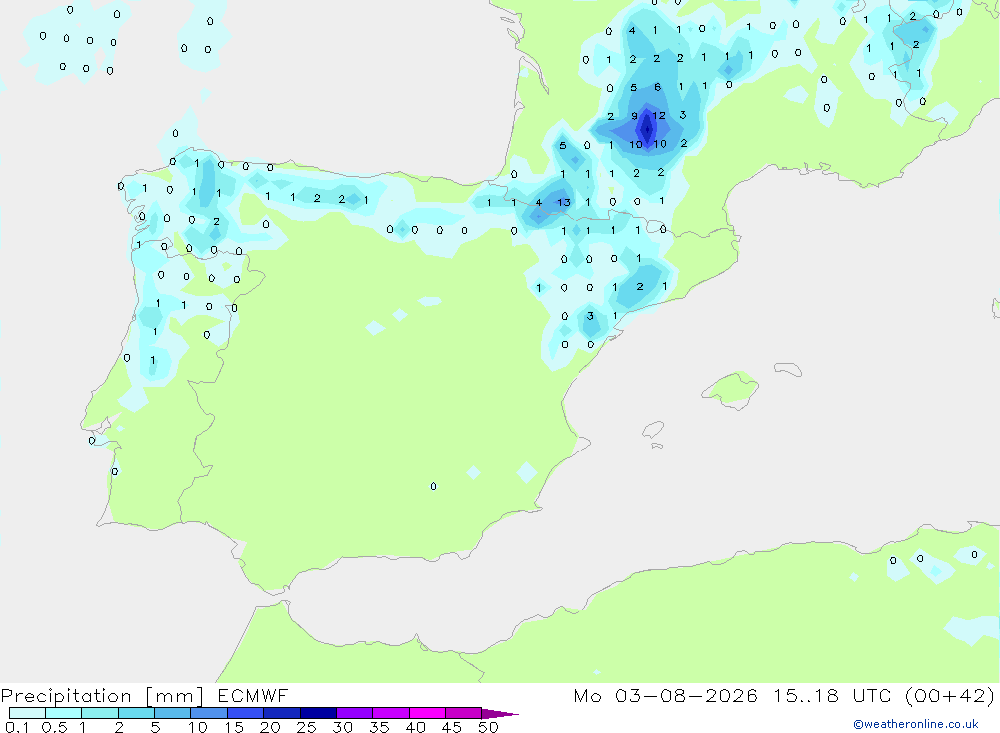Click the Mallorca island on the map
1000x733 pixels.
coord(732,389)
